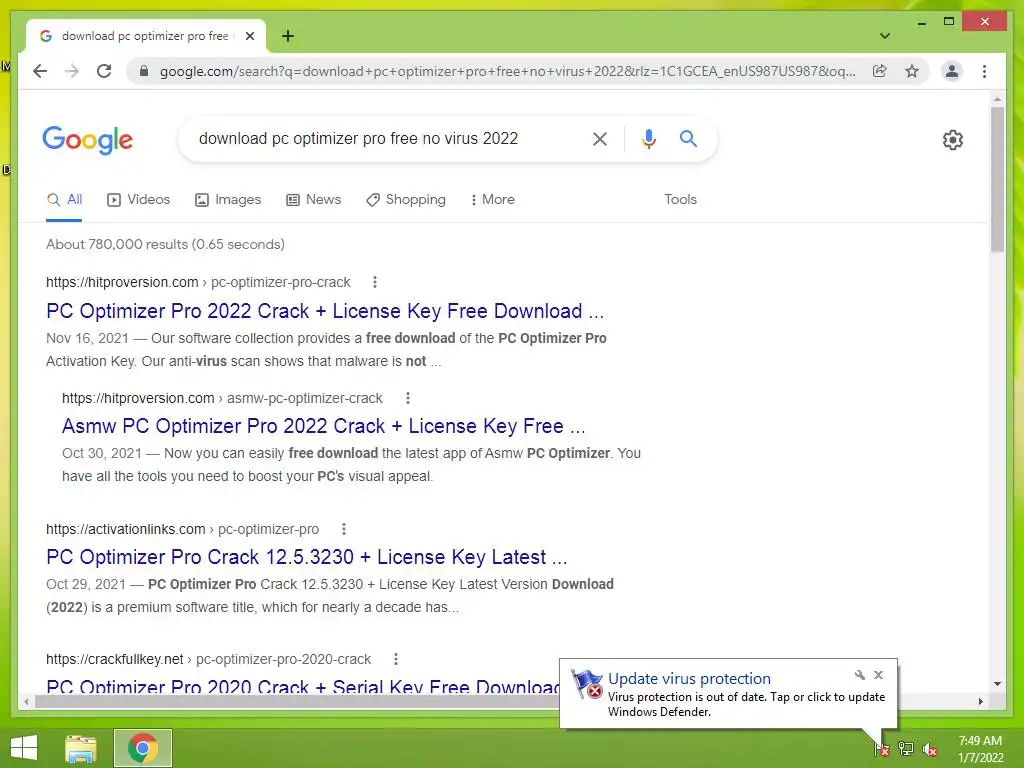Open Asmw PC Optimizer Pro 2022 result
The width and height of the screenshot is (1024, 768).
click(x=323, y=426)
